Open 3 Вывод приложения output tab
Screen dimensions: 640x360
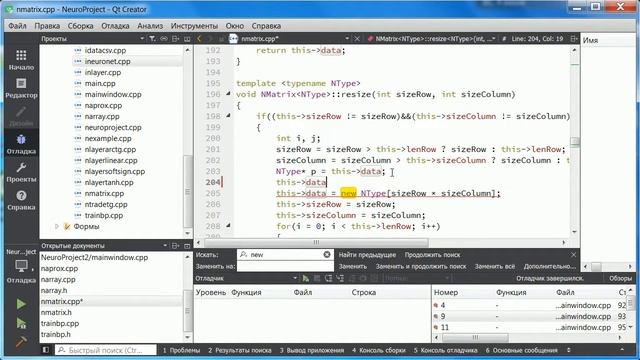tap(312, 350)
